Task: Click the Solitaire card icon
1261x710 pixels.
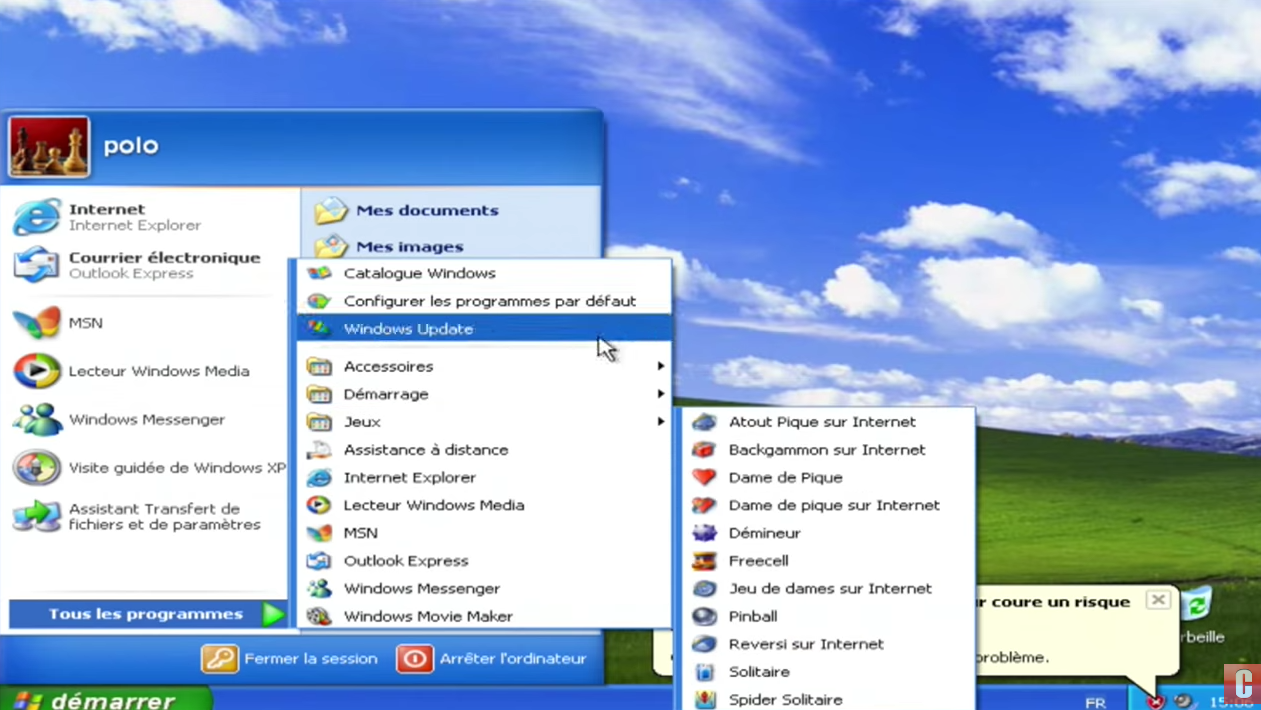Action: click(705, 672)
